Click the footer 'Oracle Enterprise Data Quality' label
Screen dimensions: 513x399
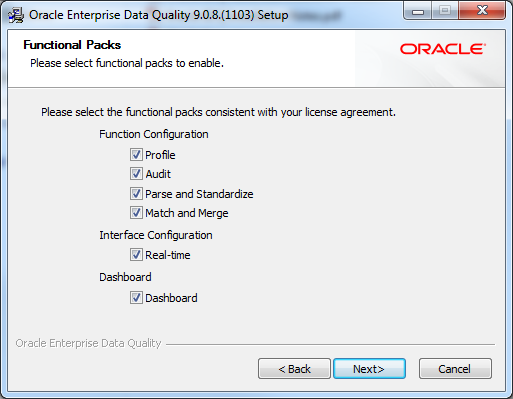[88, 343]
